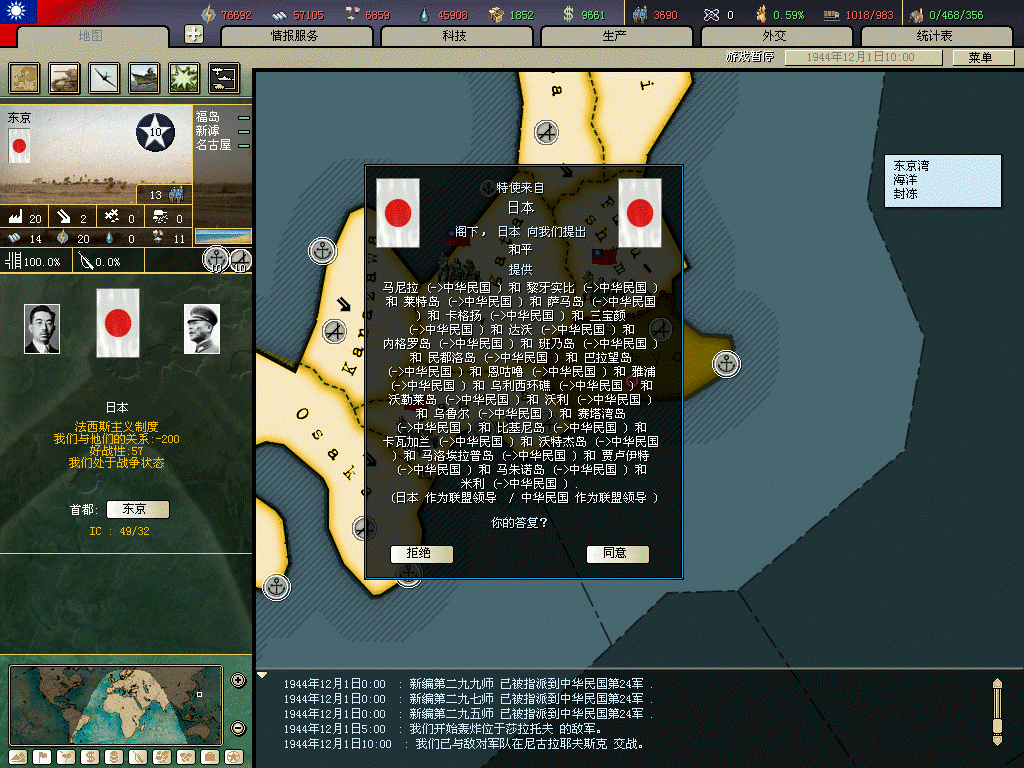This screenshot has height=768, width=1024.
Task: Click the plus button beside 地图 tab
Action: point(194,34)
